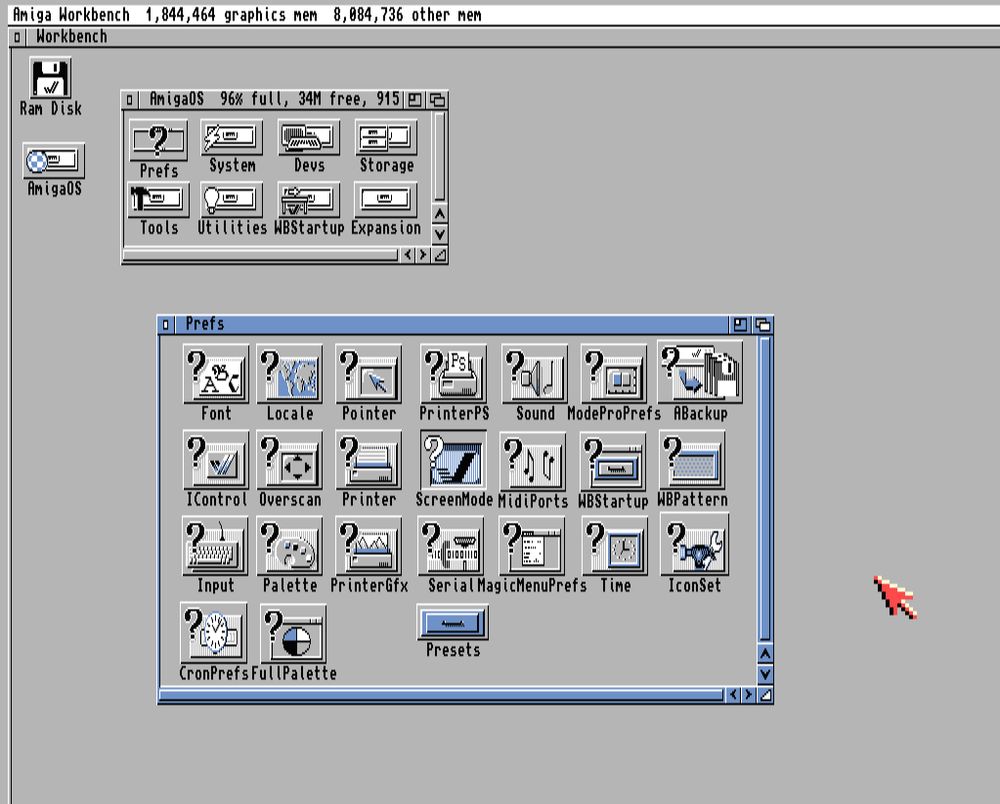Open the PrinterPS preferences icon

(x=453, y=374)
